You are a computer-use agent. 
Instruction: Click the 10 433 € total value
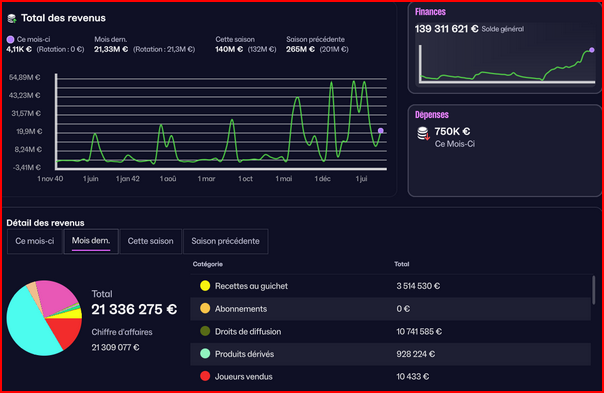point(413,376)
